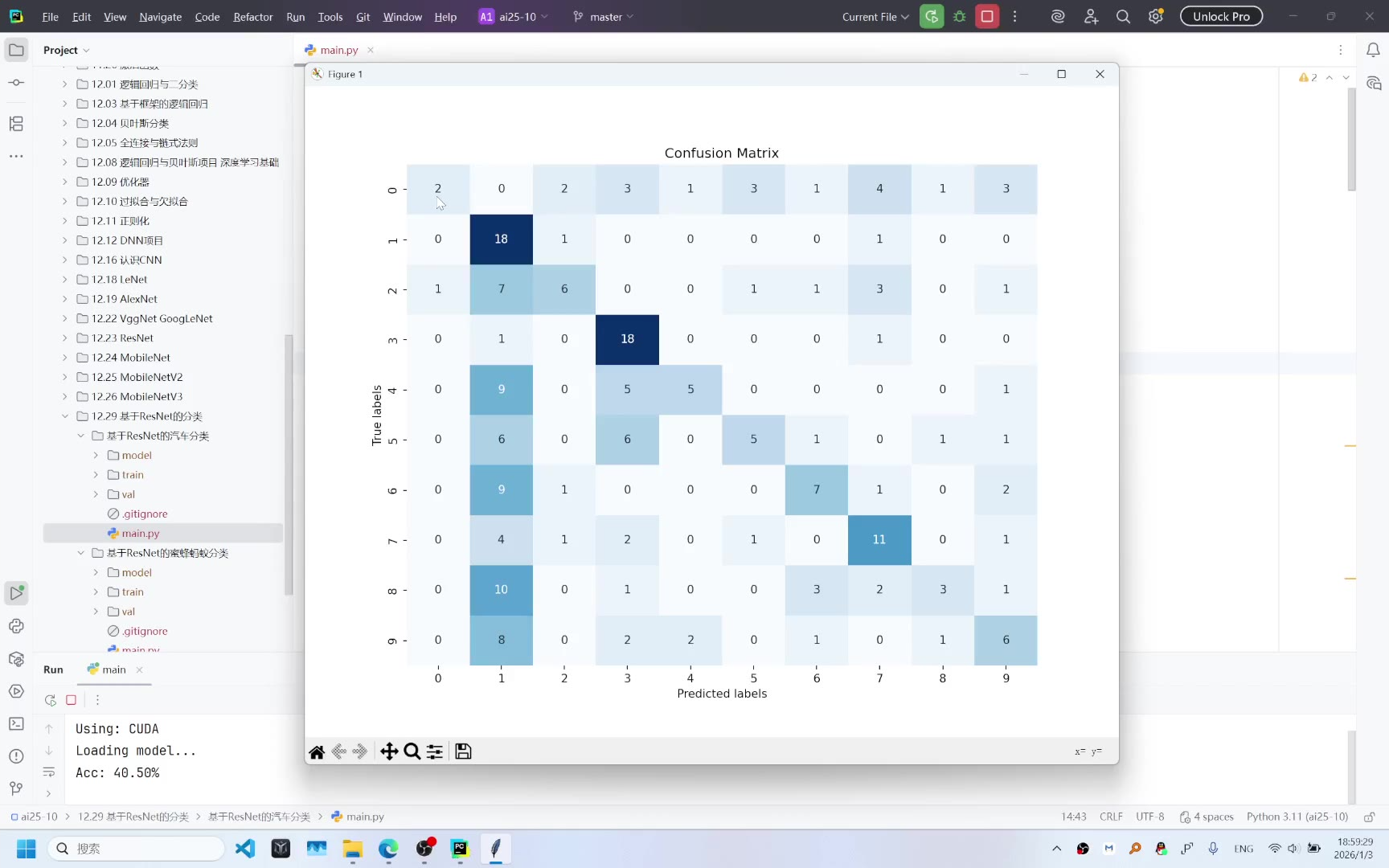Click the matplotlib Home reset view icon
1389x868 pixels.
coord(317,751)
